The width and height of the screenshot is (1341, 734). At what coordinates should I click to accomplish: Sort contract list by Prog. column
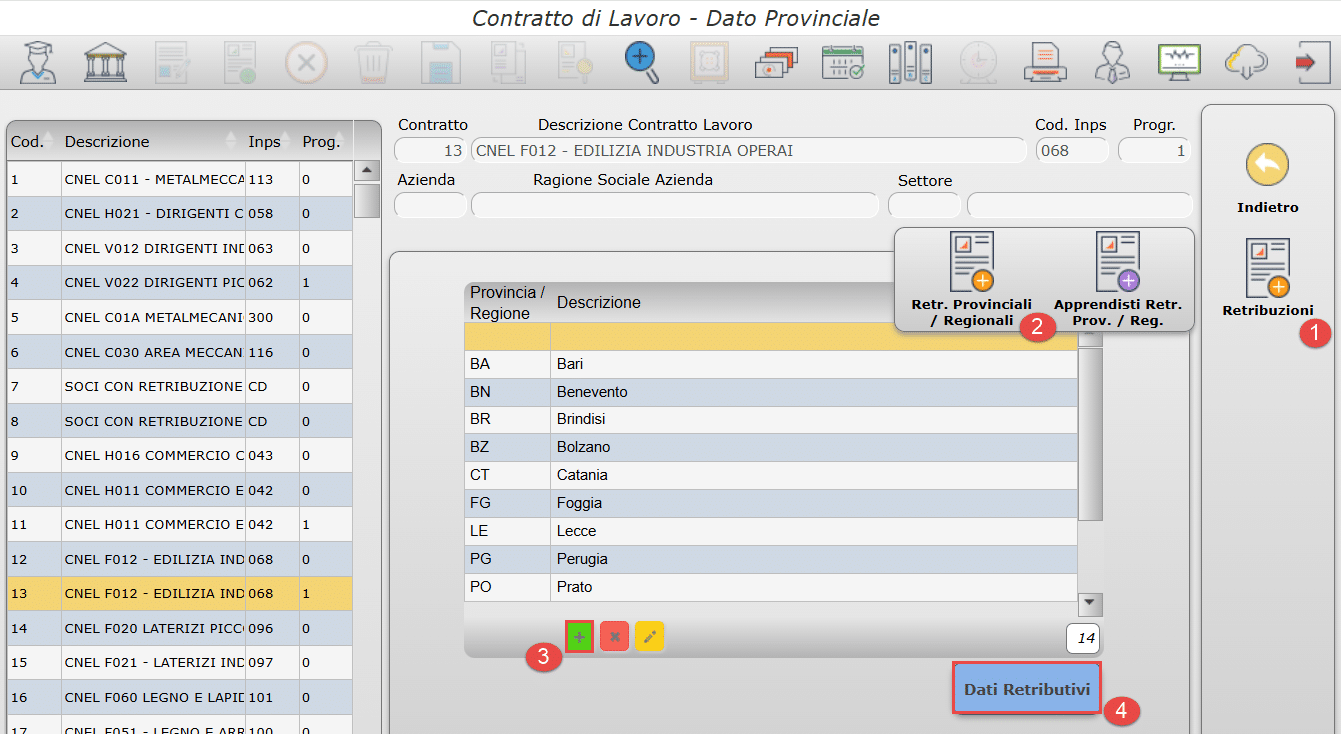326,142
